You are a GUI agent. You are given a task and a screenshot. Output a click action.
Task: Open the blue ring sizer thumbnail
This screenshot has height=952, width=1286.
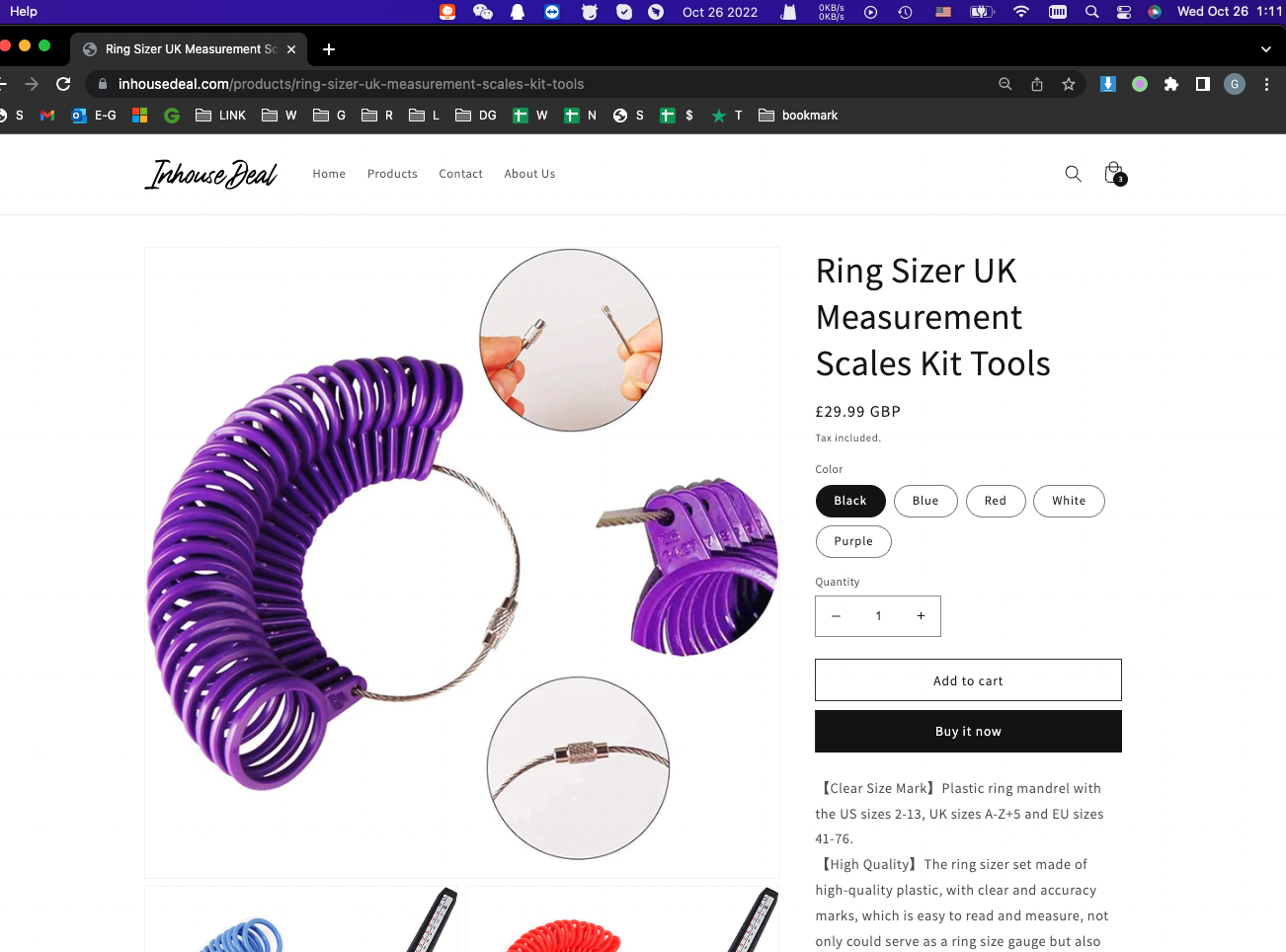pos(301,919)
